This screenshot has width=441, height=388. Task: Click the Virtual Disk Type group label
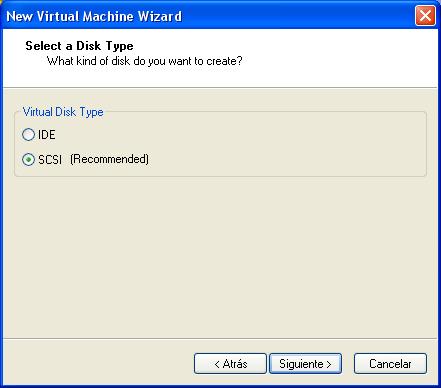click(63, 112)
